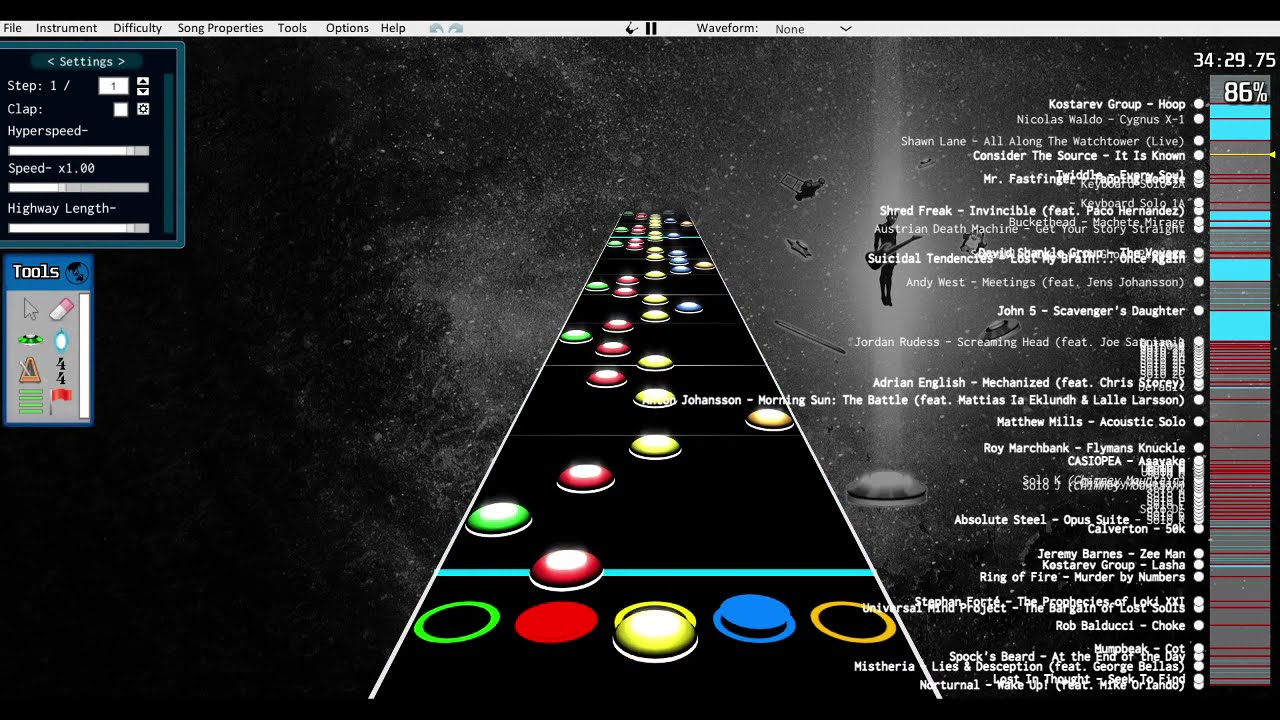Jump to 'Rob Balducci - Choke' section
Viewport: 1280px width, 720px height.
[x=1120, y=626]
